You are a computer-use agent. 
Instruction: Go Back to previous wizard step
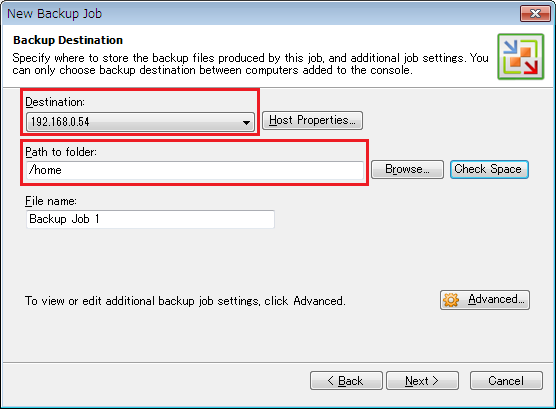pyautogui.click(x=346, y=381)
